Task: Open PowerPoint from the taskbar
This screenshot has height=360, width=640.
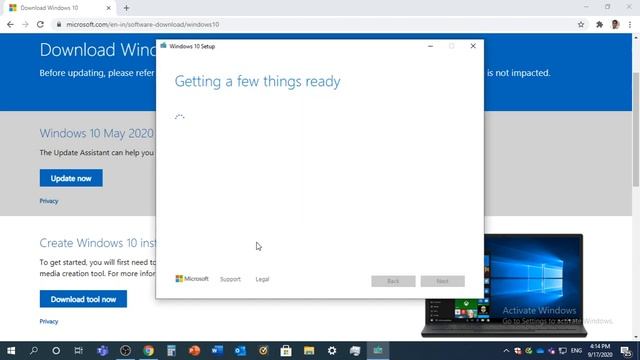Action: click(x=194, y=351)
